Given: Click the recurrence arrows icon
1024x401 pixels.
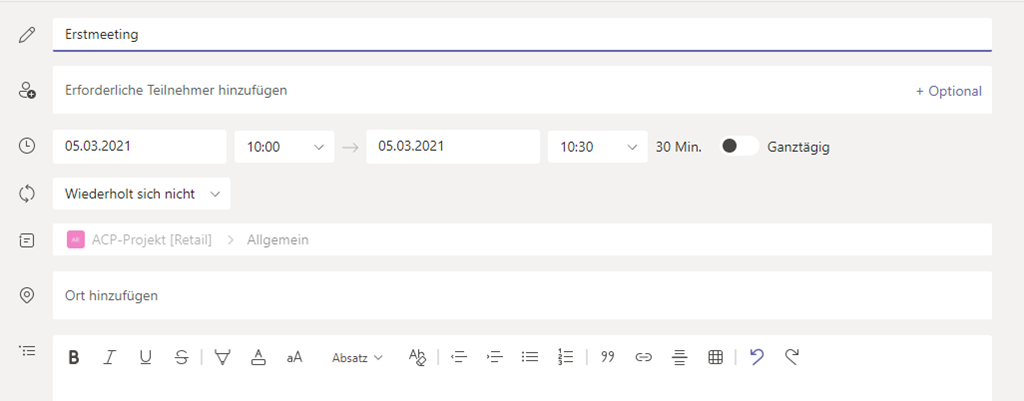Looking at the screenshot, I should (27, 194).
